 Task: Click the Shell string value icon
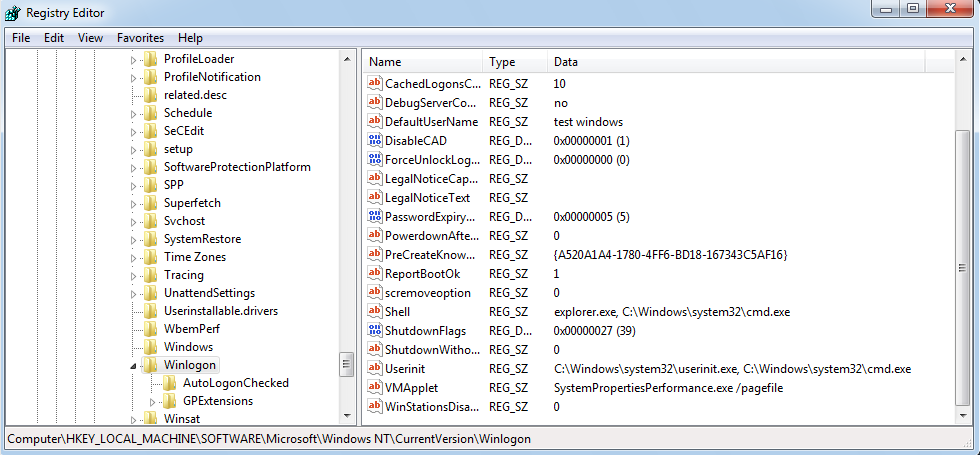coord(375,312)
